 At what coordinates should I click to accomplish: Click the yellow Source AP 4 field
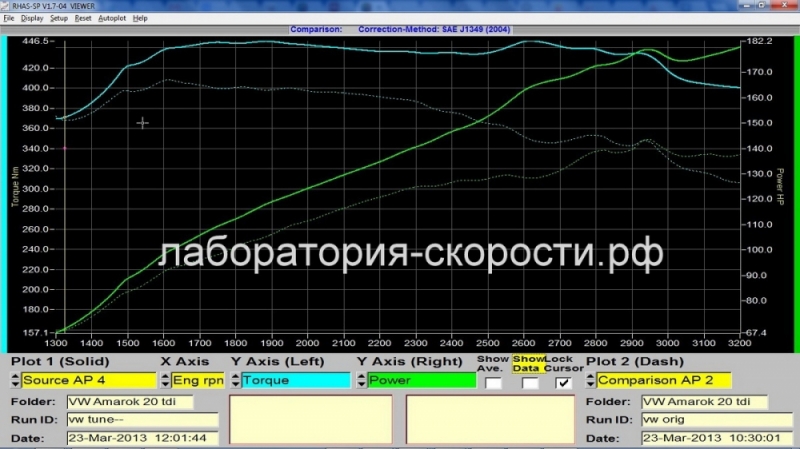89,380
